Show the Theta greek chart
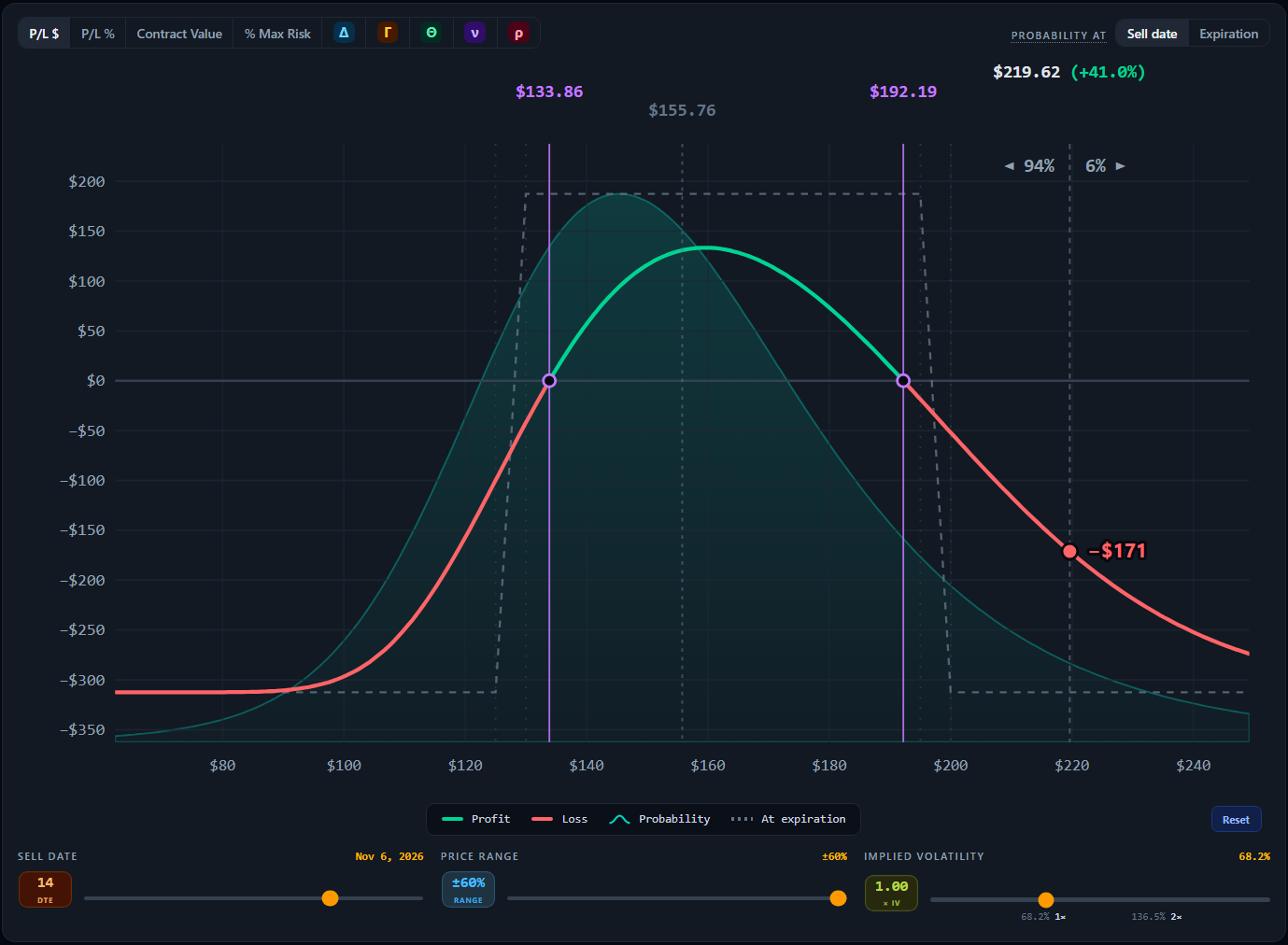1288x945 pixels. pyautogui.click(x=432, y=33)
